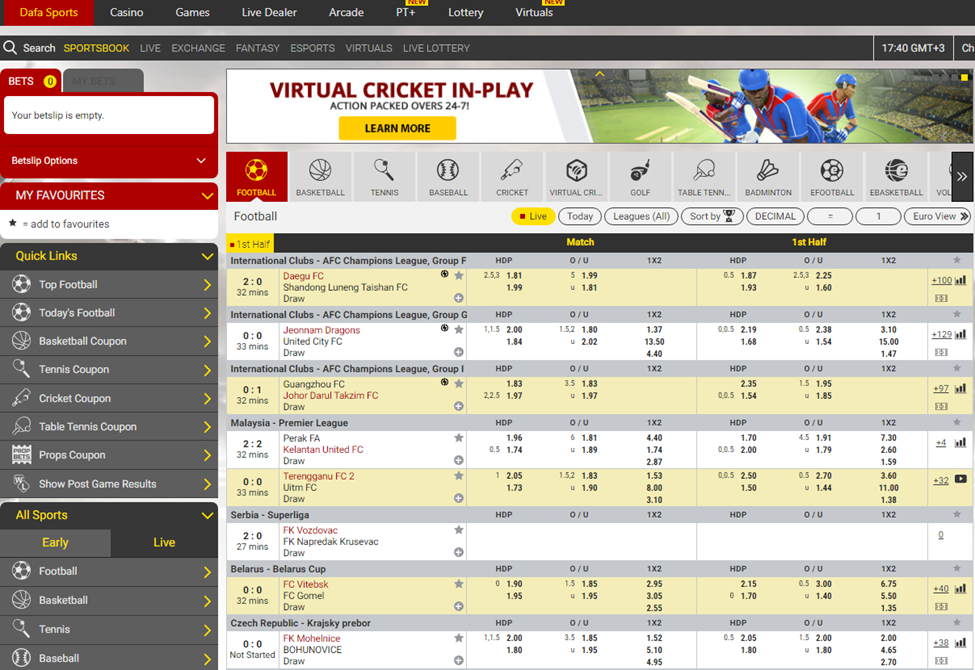Toggle the Live filter pill
Image resolution: width=975 pixels, height=670 pixels.
[533, 216]
